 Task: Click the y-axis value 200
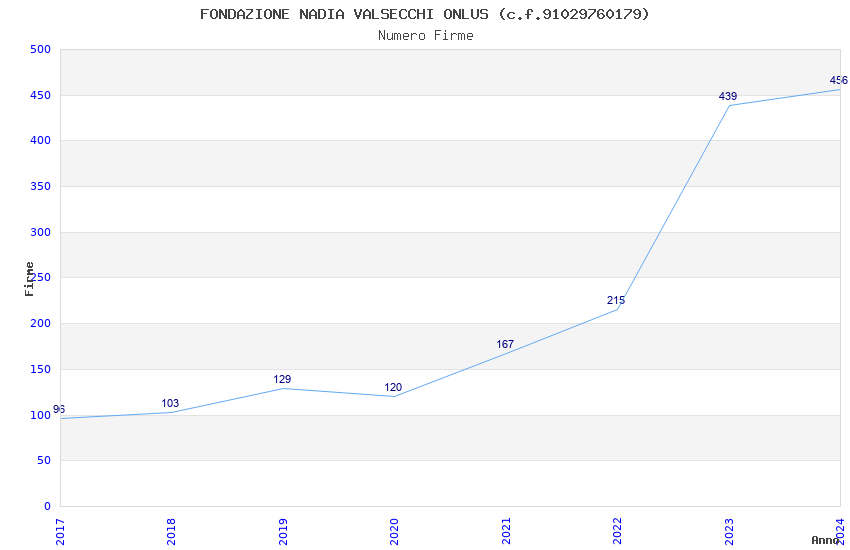40,323
